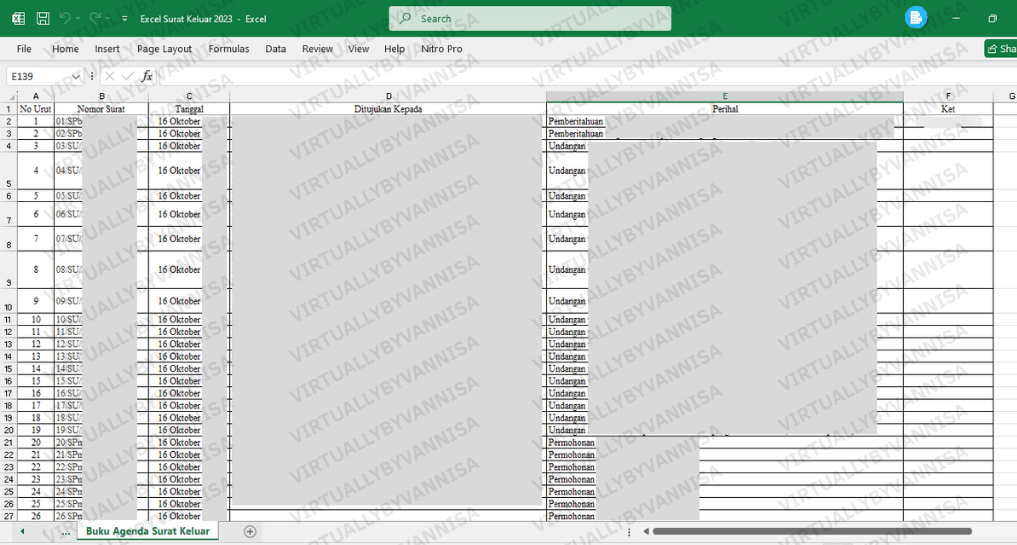Screen dimensions: 1017x545
Task: Click the previous sheet navigation arrow
Action: coord(22,532)
